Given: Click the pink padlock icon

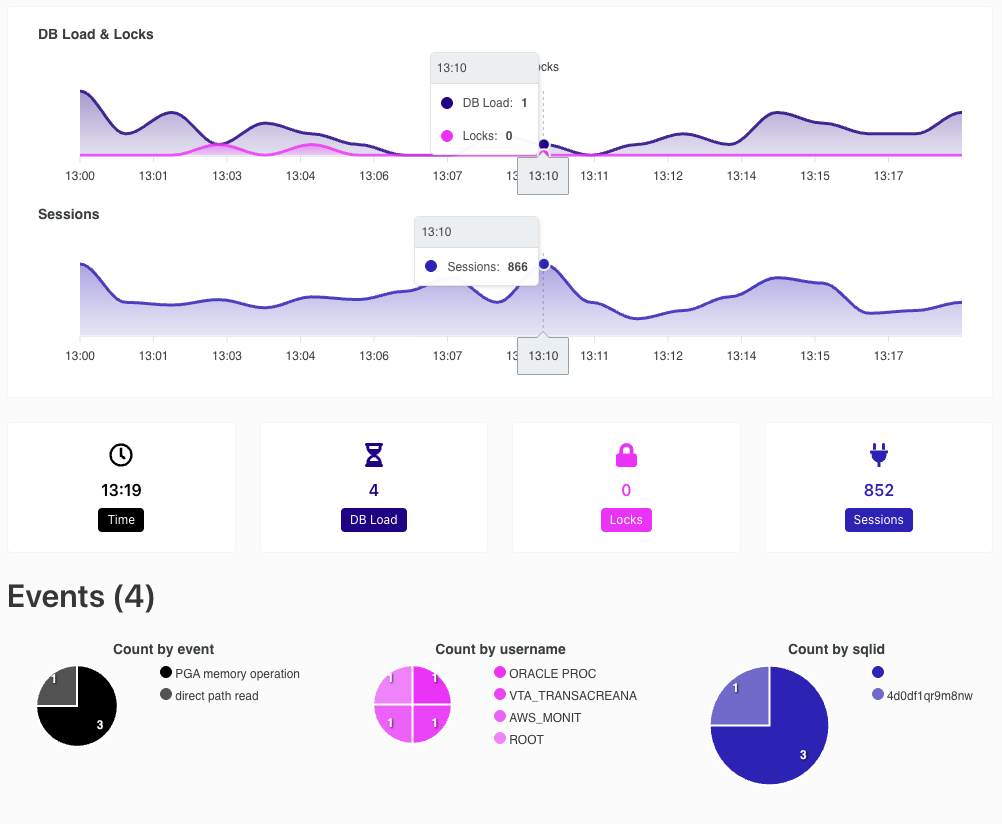Looking at the screenshot, I should pyautogui.click(x=626, y=455).
